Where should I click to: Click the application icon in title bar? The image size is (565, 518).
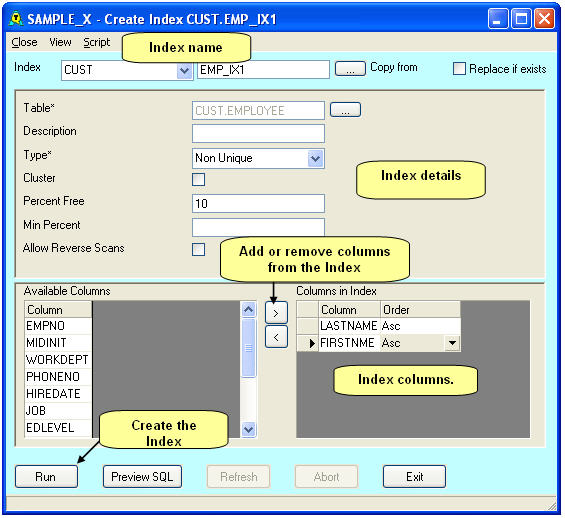point(16,18)
